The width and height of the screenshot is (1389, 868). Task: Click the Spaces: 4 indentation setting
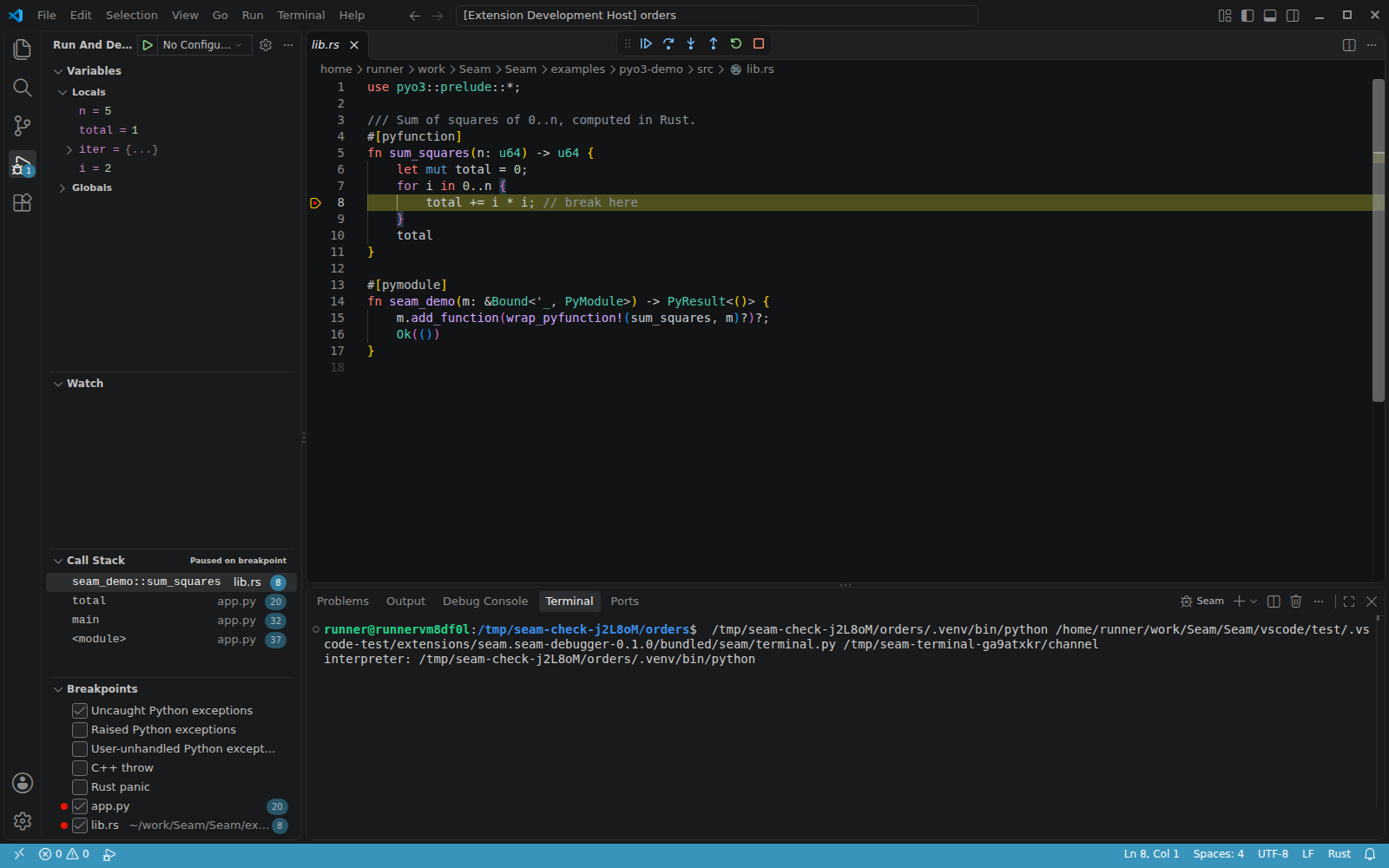coord(1218,854)
